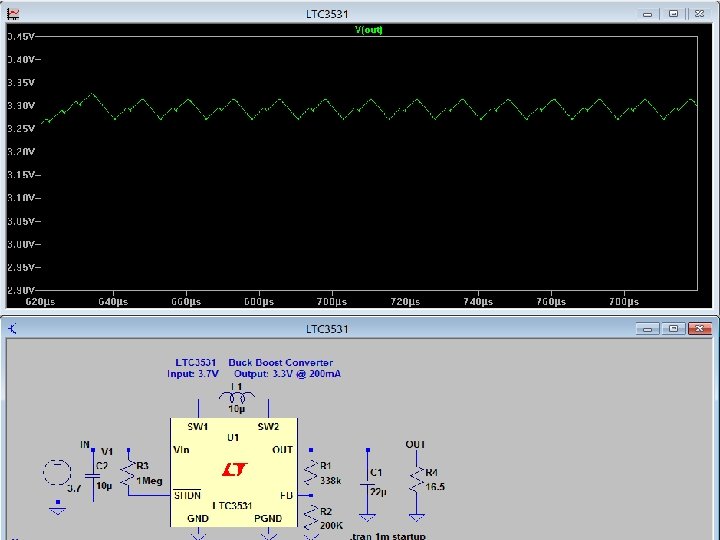
Task: Click the 1Meg value of R3
Action: (149, 481)
